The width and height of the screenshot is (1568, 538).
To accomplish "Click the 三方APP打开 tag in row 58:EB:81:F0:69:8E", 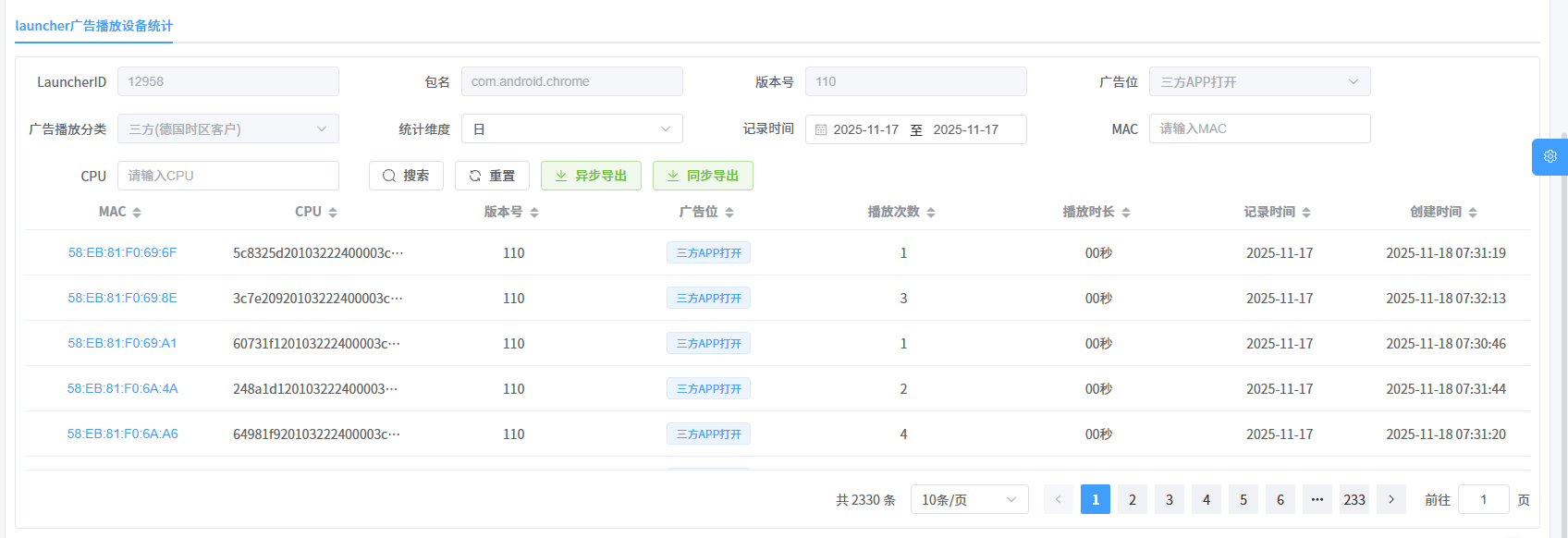I will pyautogui.click(x=708, y=298).
